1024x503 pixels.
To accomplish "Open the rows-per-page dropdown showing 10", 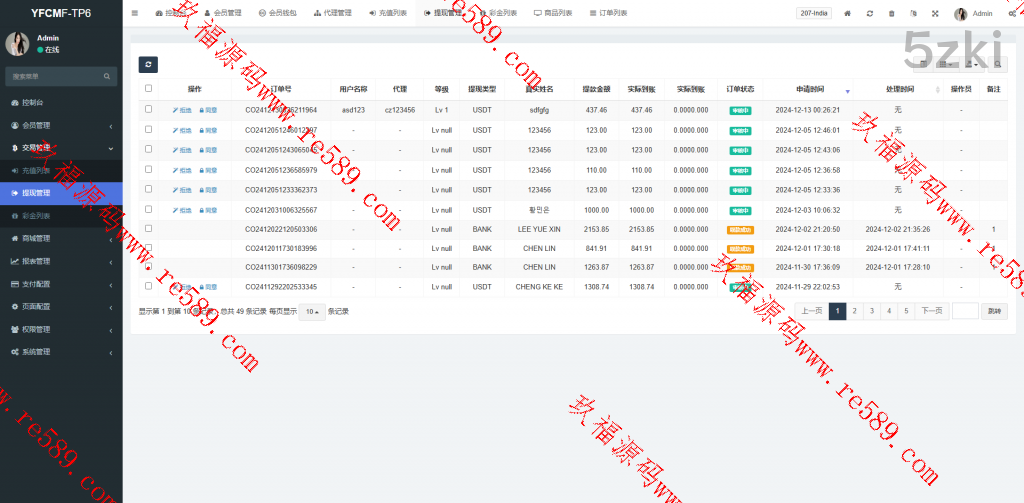I will 312,311.
